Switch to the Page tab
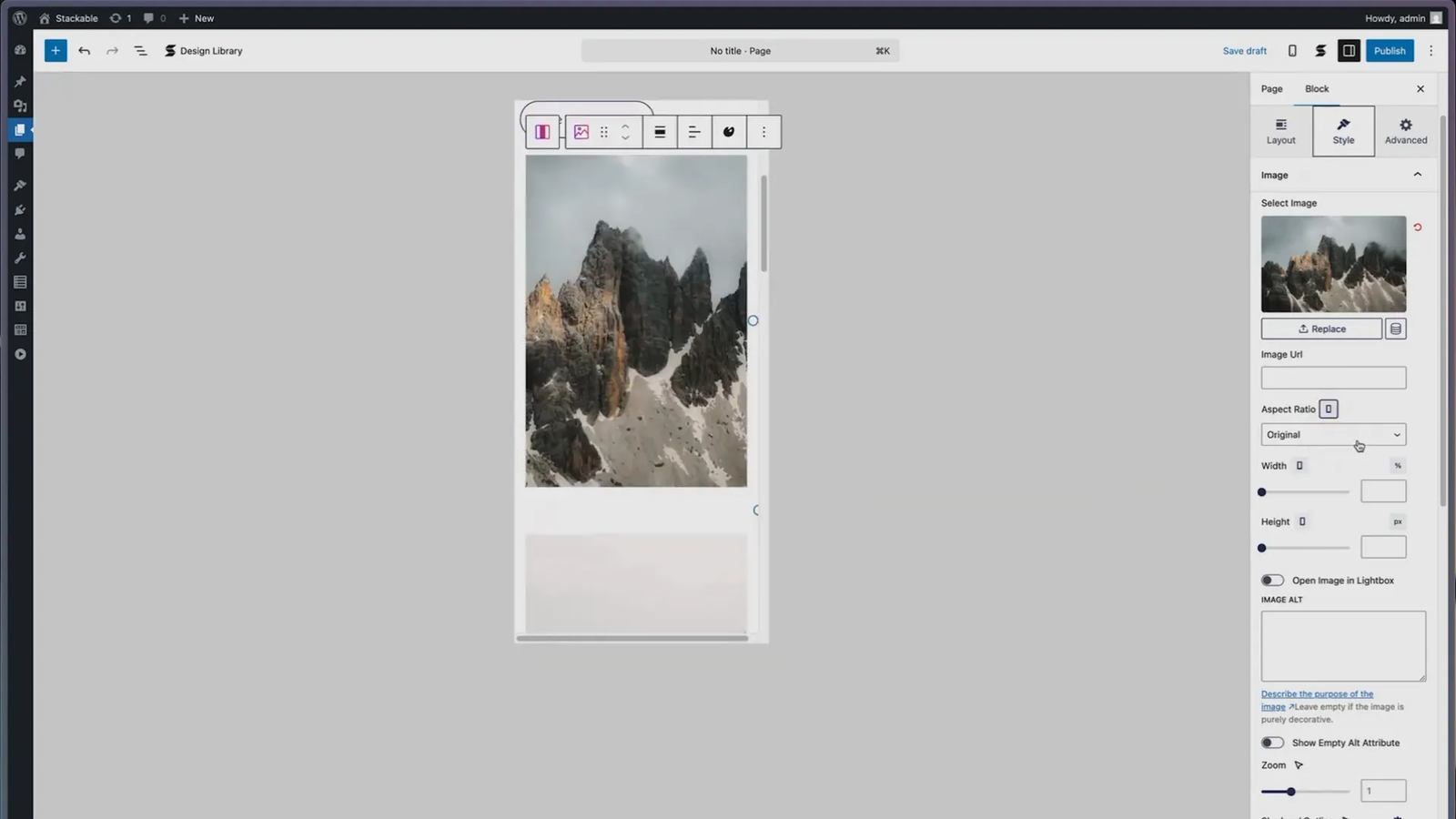 (1271, 89)
